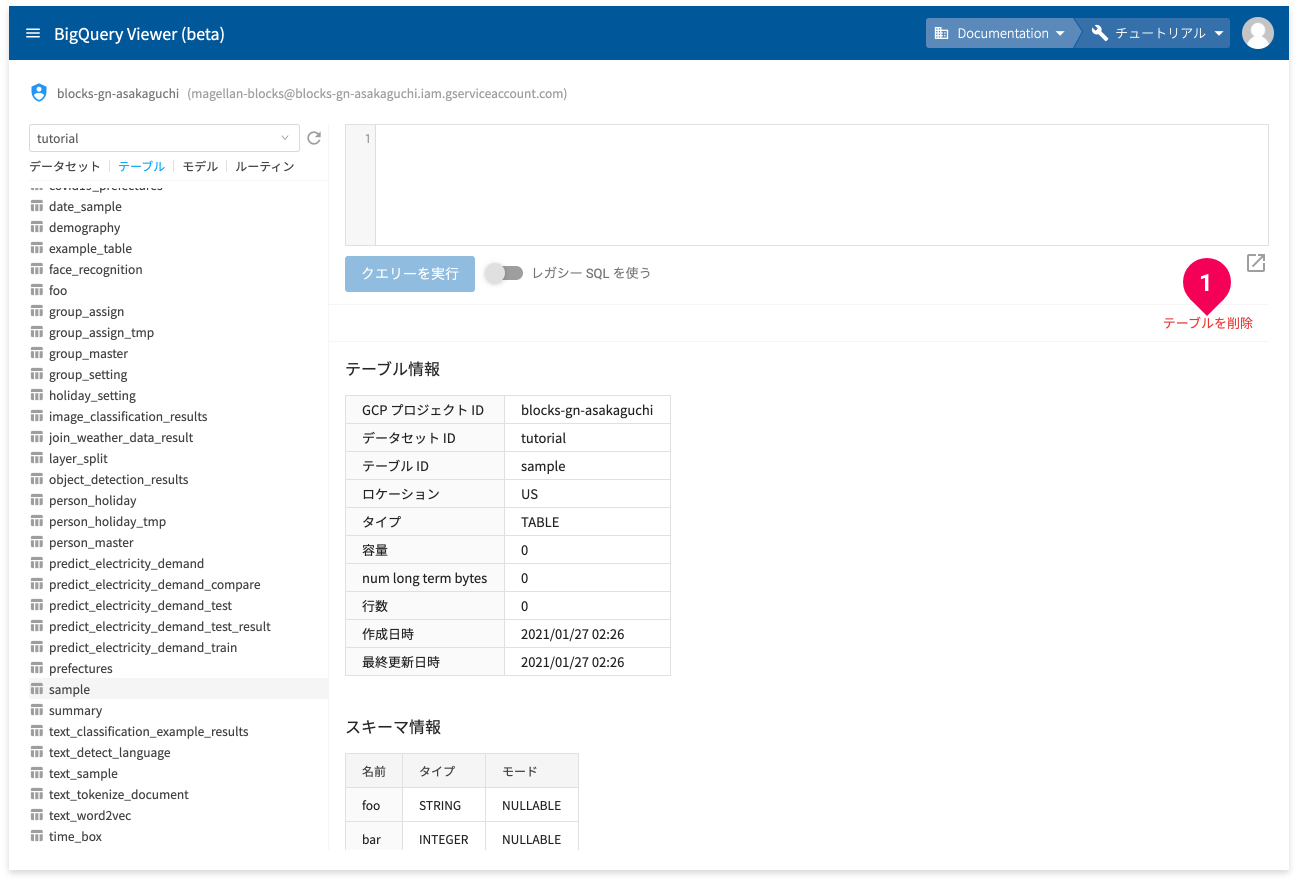
Task: Click the クエリーを実行 button
Action: click(410, 273)
